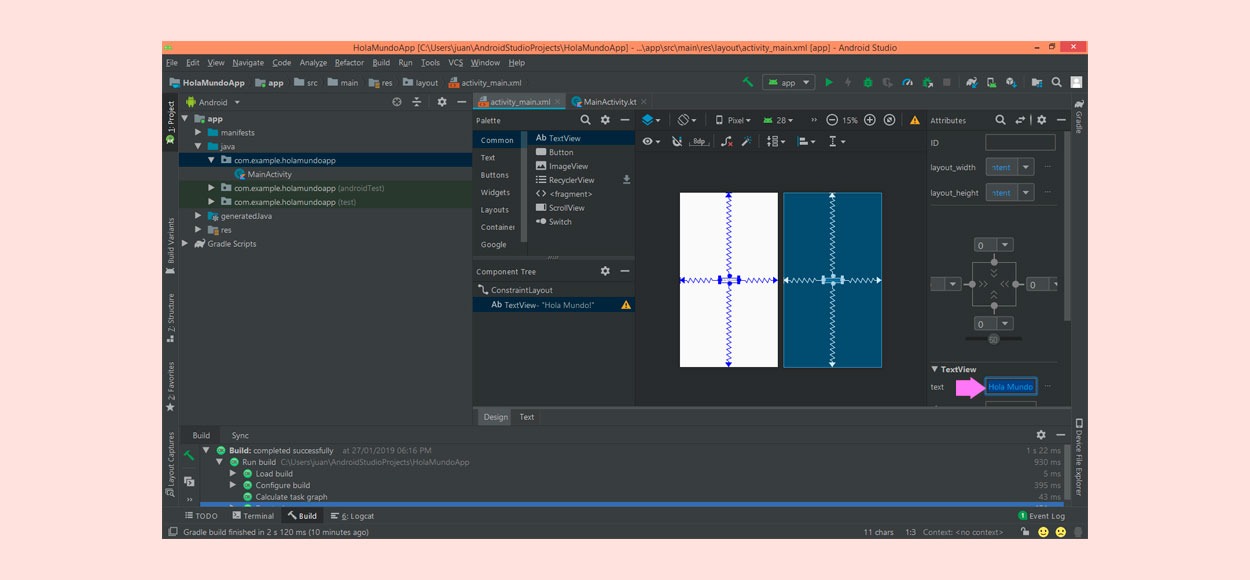Click the horizontal bias slider handle
The width and height of the screenshot is (1250, 580).
pyautogui.click(x=994, y=339)
